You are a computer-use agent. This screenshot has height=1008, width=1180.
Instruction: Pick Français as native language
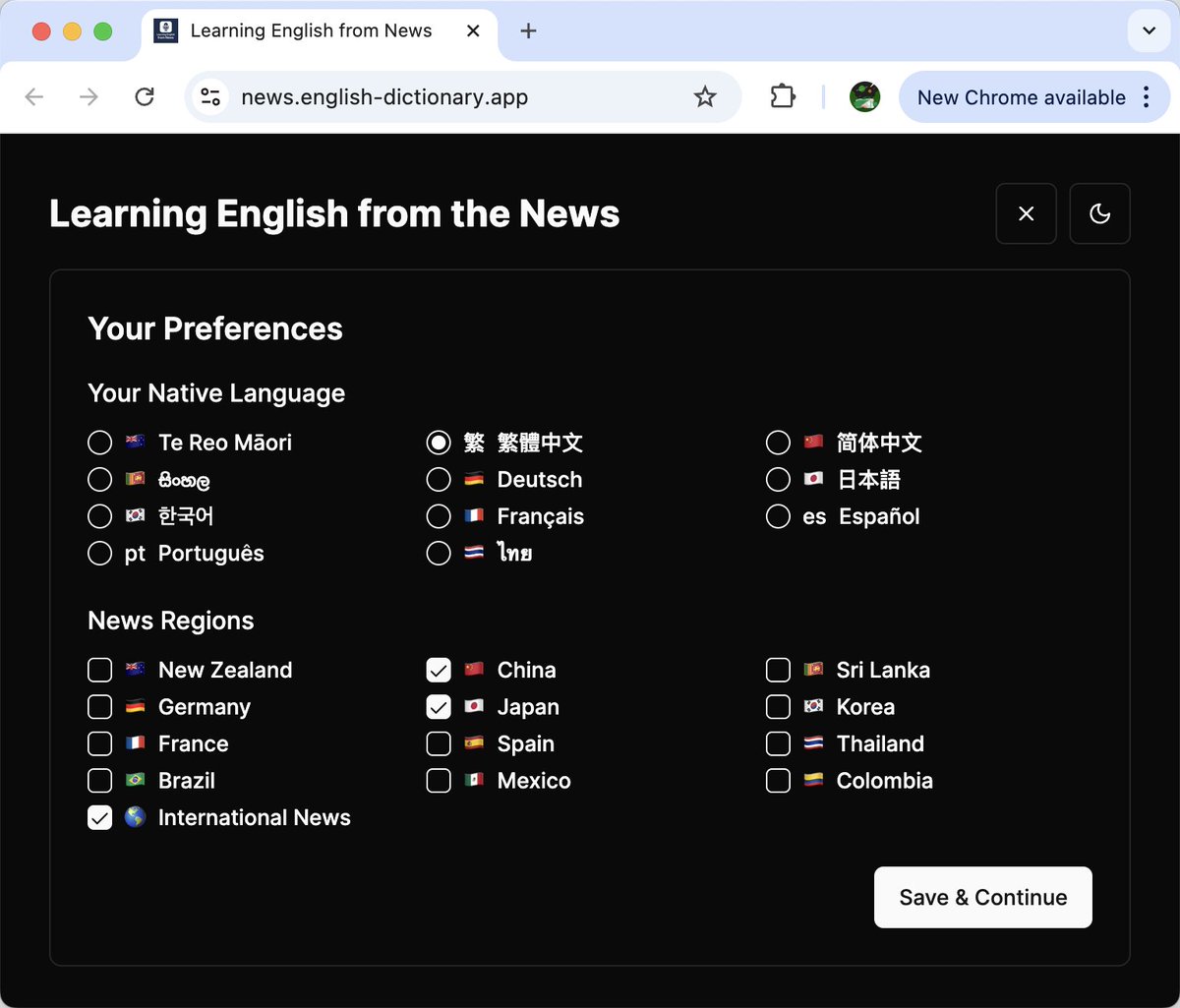(x=439, y=516)
